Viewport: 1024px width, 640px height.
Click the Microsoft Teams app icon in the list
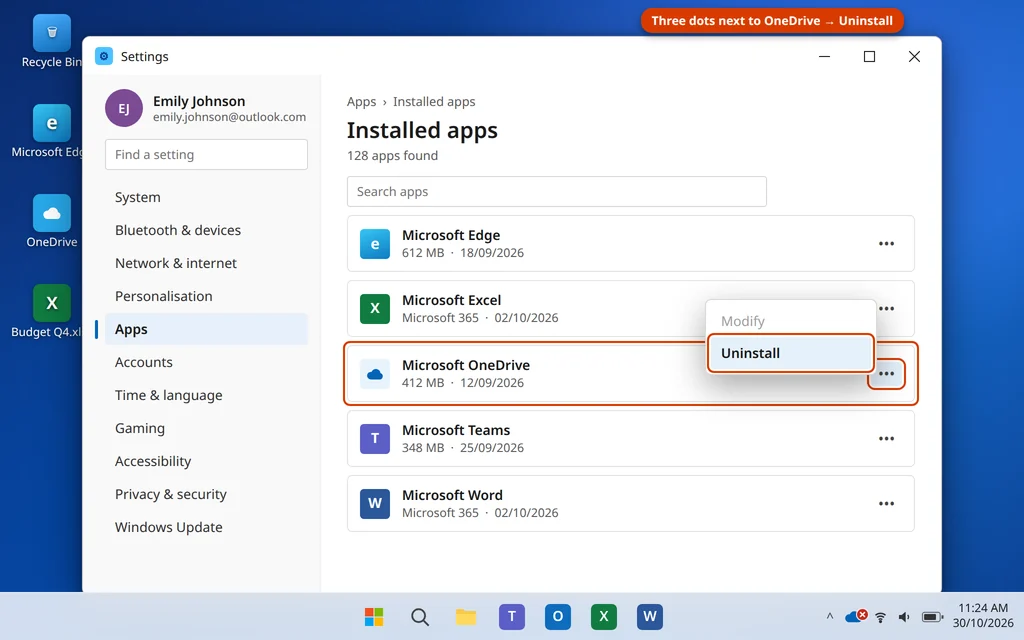pos(375,438)
